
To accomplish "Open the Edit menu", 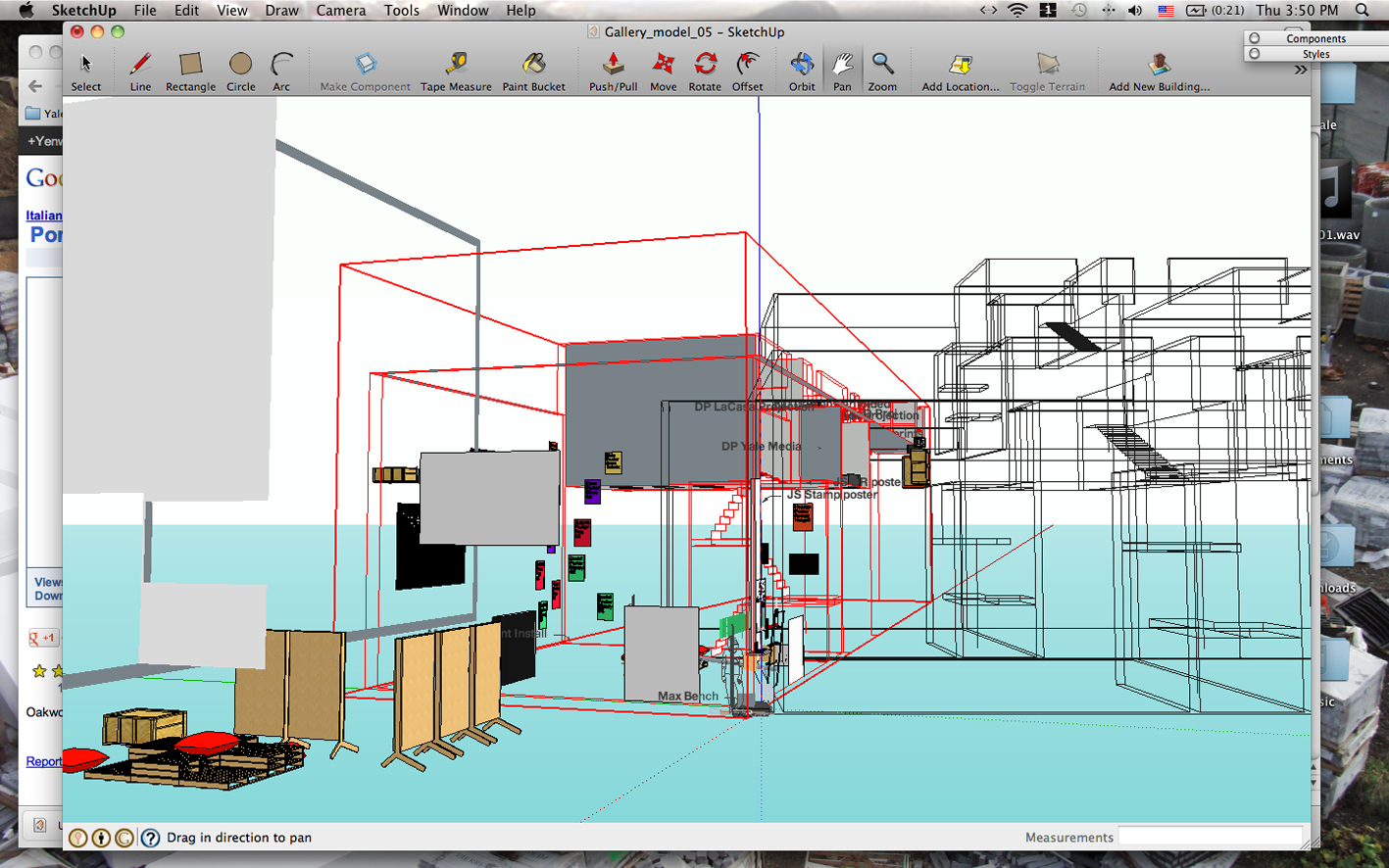I will point(186,10).
